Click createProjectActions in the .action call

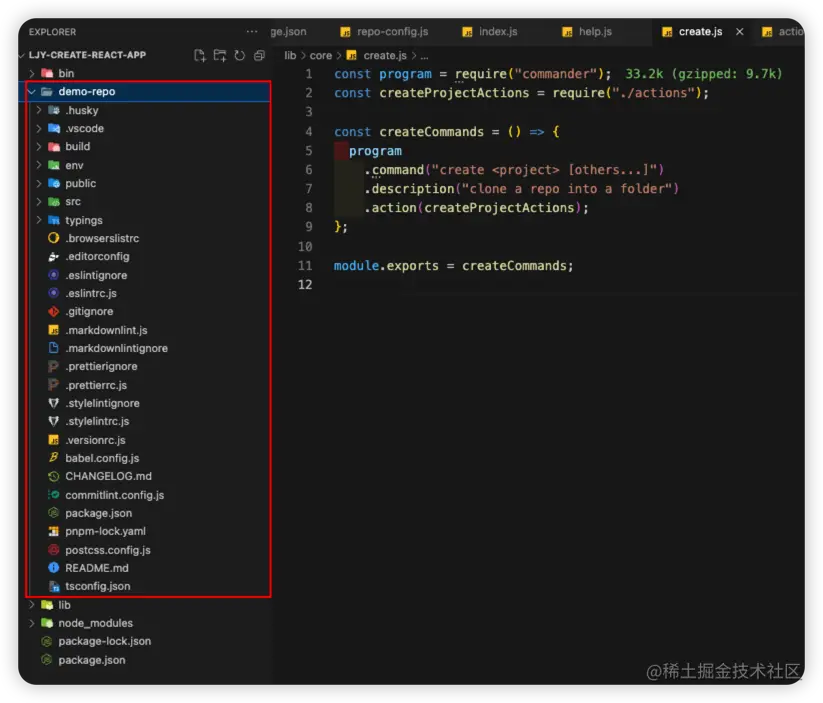[x=499, y=208]
